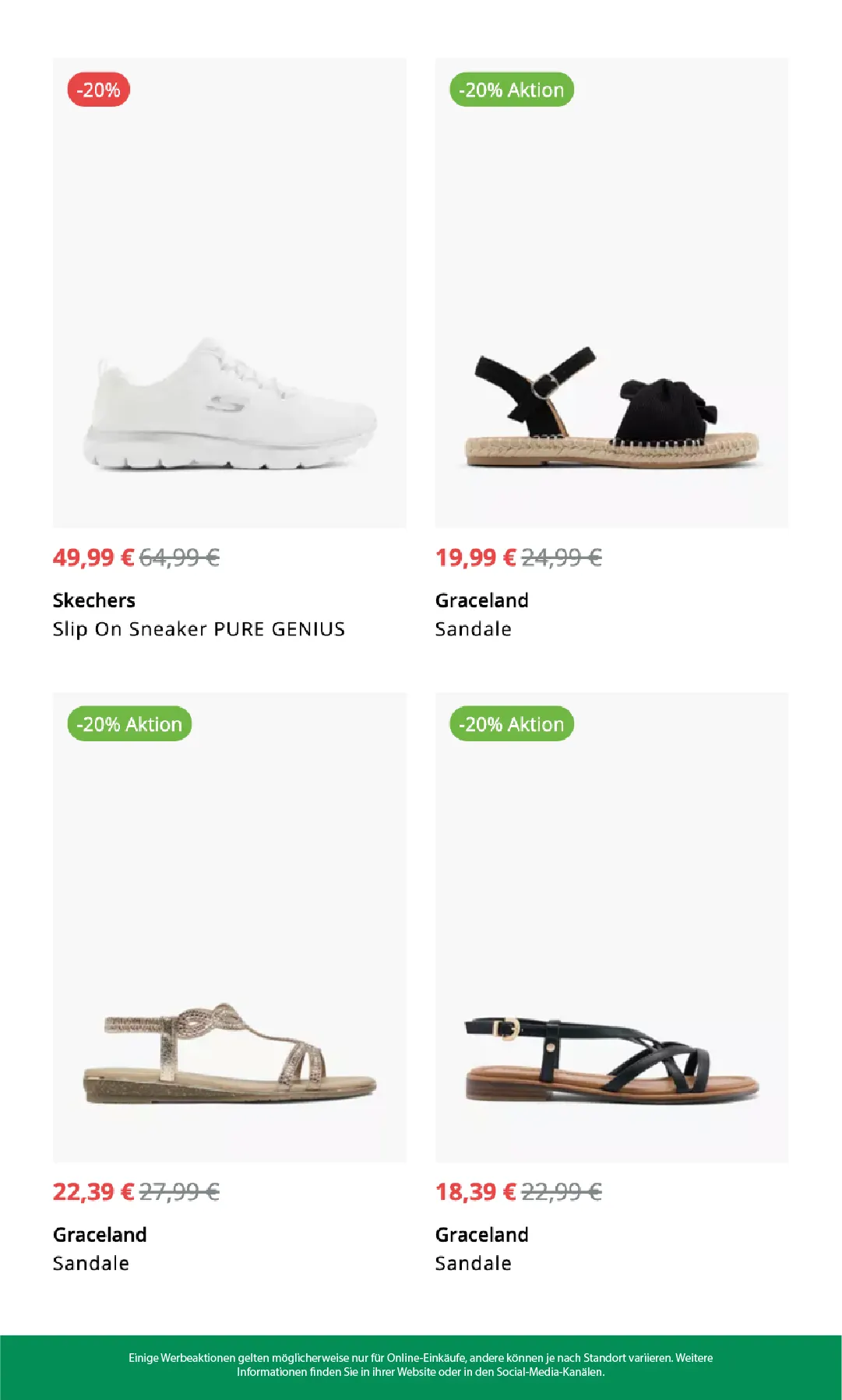
Task: Click the 19,99 € sale price
Action: click(x=476, y=558)
